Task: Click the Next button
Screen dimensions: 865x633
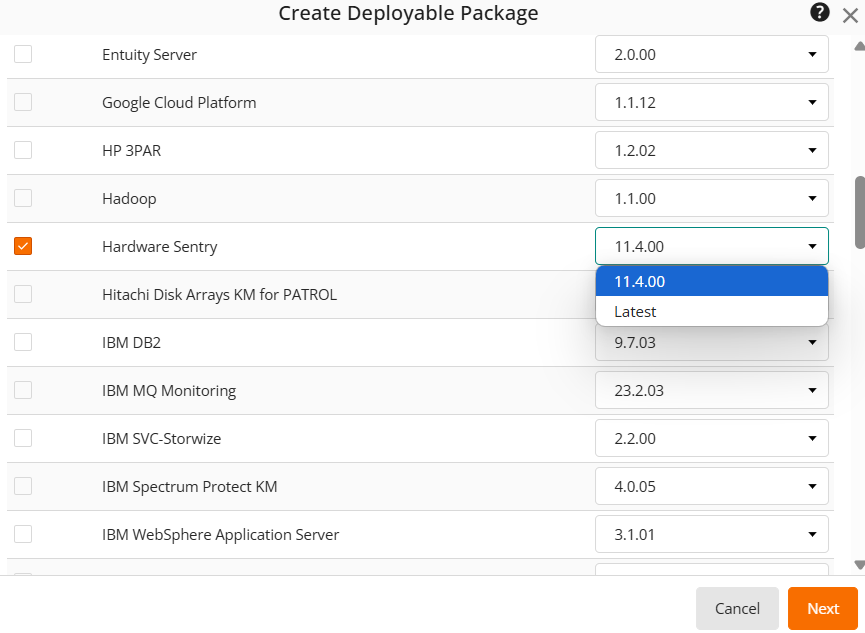Action: [x=822, y=608]
